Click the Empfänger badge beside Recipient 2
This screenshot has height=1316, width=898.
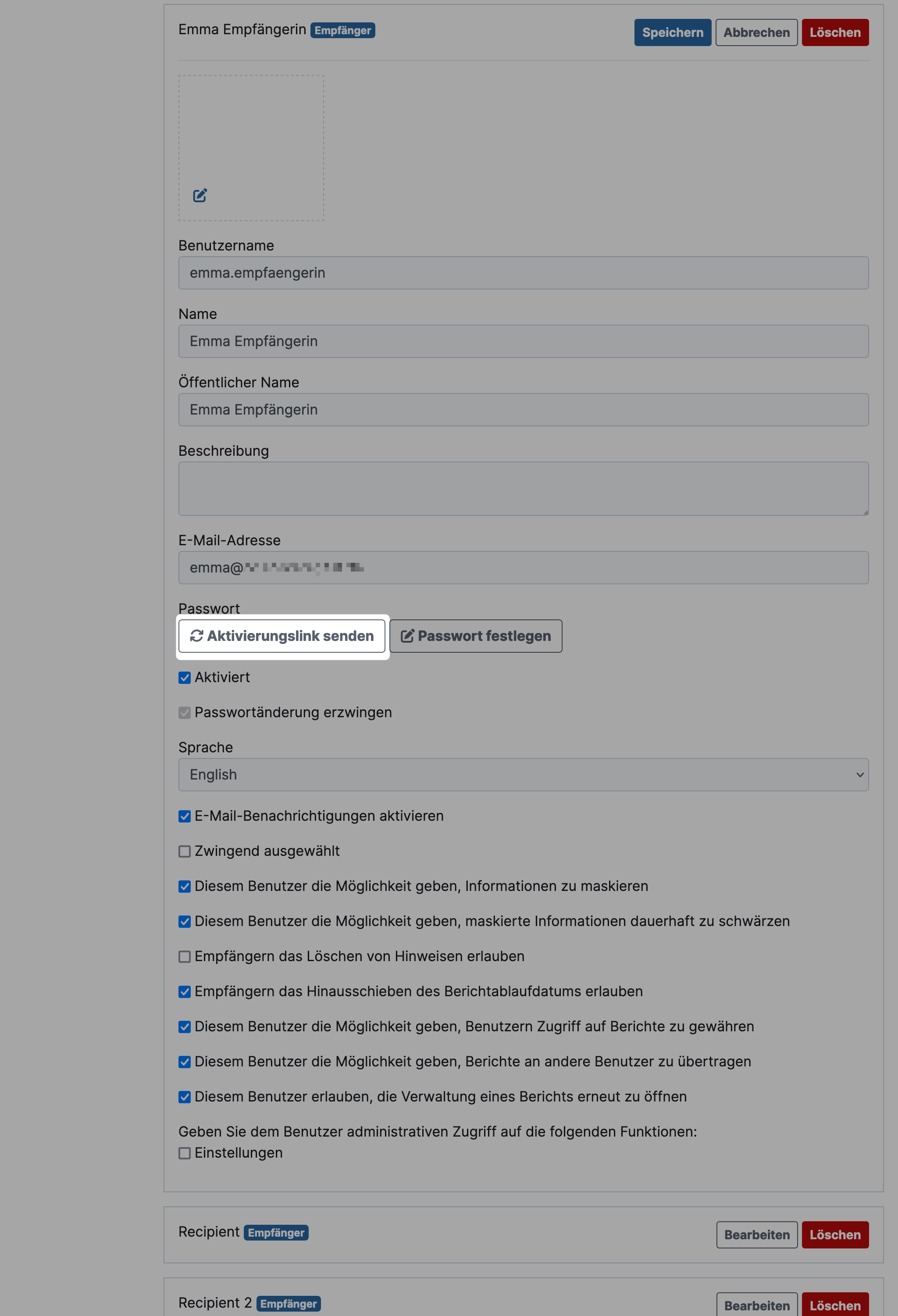[x=288, y=1304]
